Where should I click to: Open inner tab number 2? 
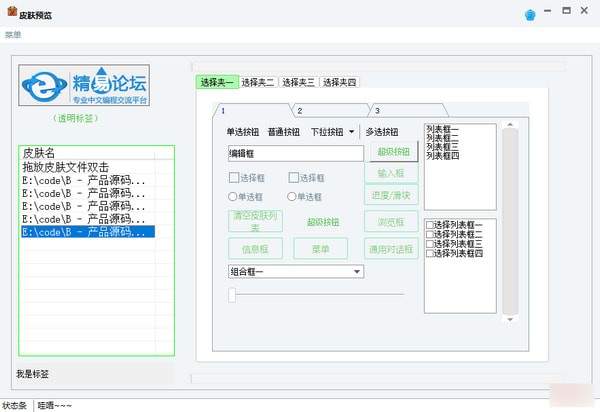click(300, 110)
